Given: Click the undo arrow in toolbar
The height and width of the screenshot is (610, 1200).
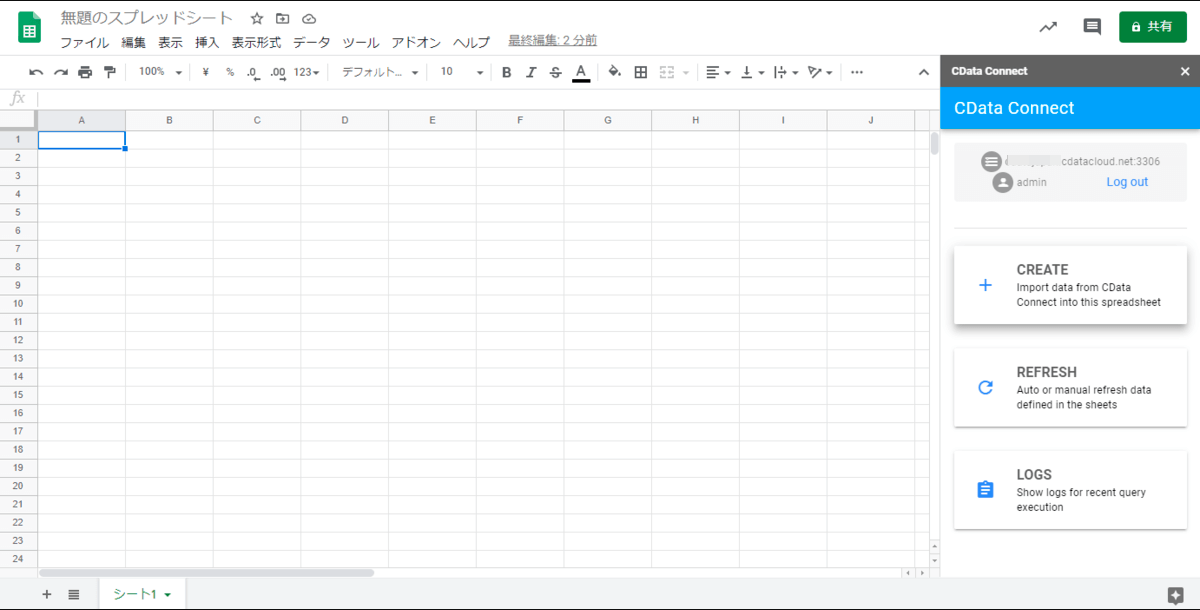Looking at the screenshot, I should pos(36,72).
